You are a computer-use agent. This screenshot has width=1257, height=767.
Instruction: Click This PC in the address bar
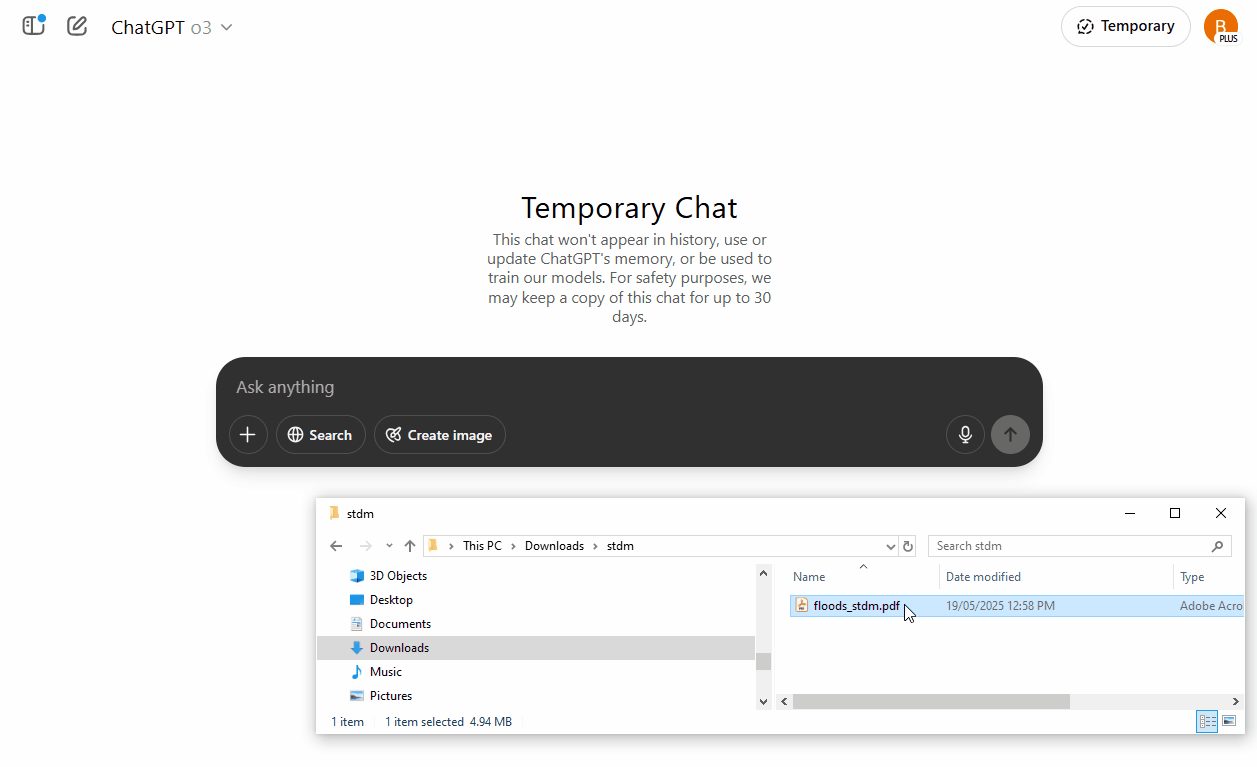[482, 546]
